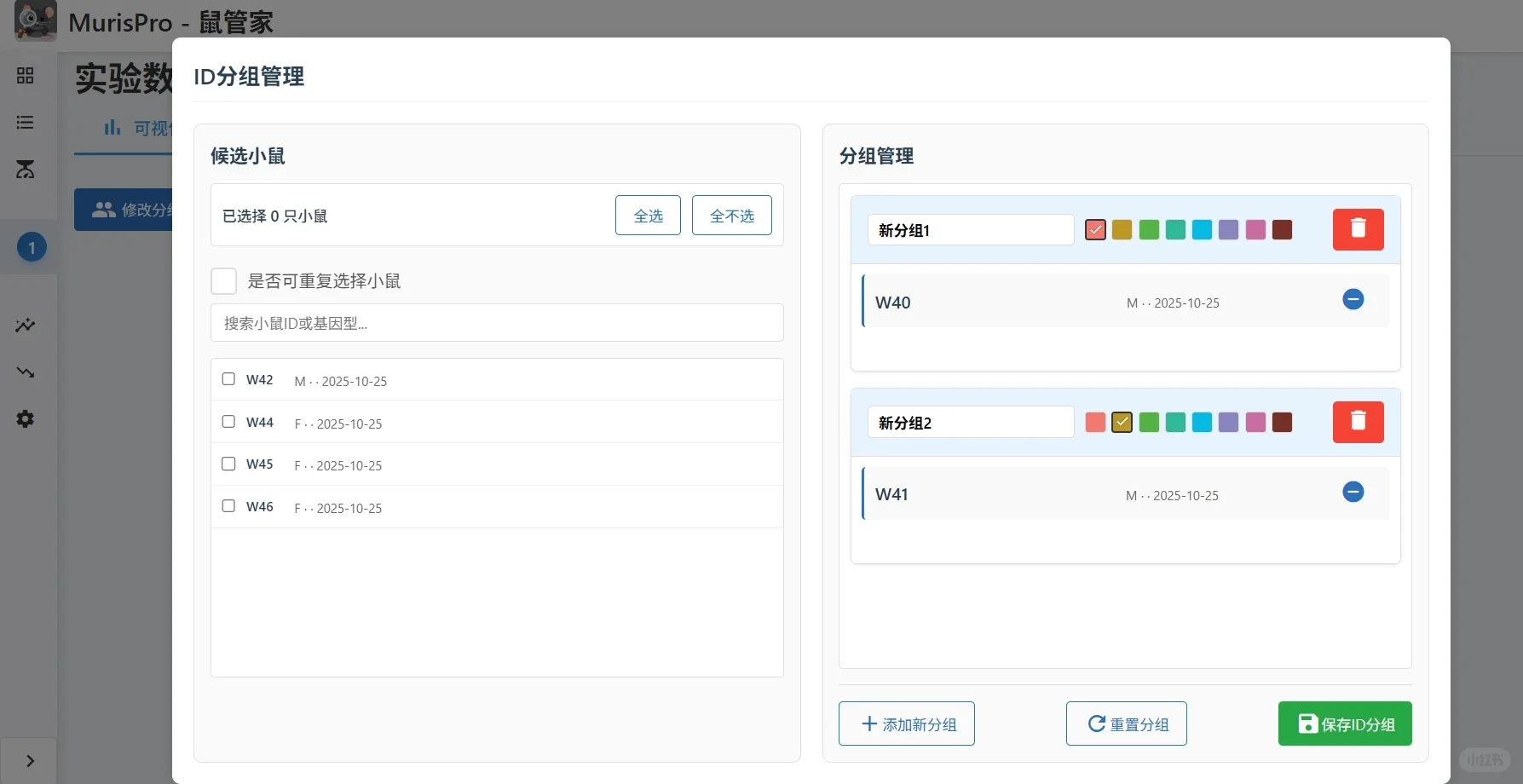Edit the 新分组2 group name field
This screenshot has width=1523, height=784.
point(971,423)
